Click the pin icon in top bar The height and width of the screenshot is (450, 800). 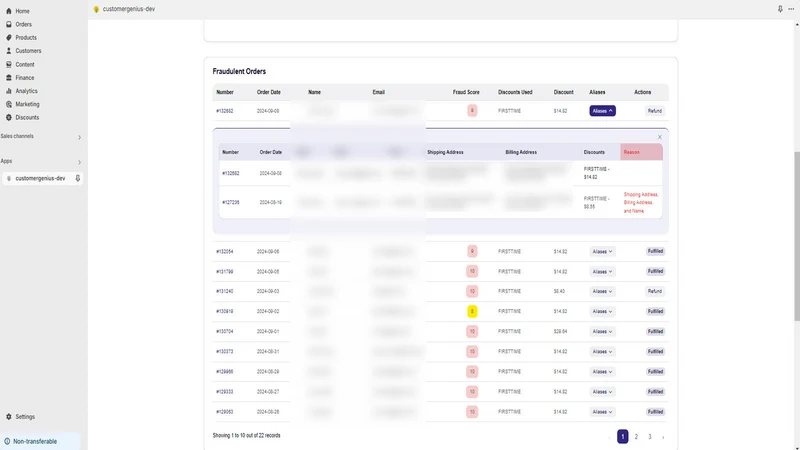tap(780, 9)
